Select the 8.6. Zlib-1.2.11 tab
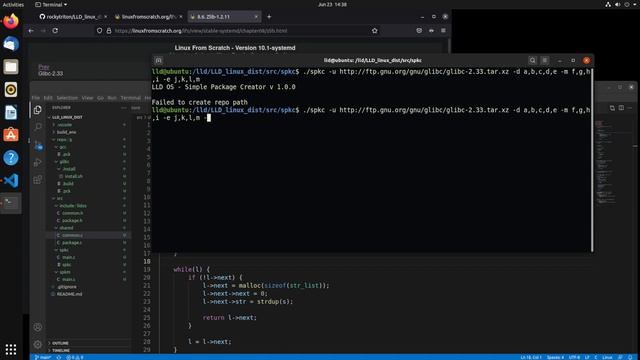 [x=224, y=17]
